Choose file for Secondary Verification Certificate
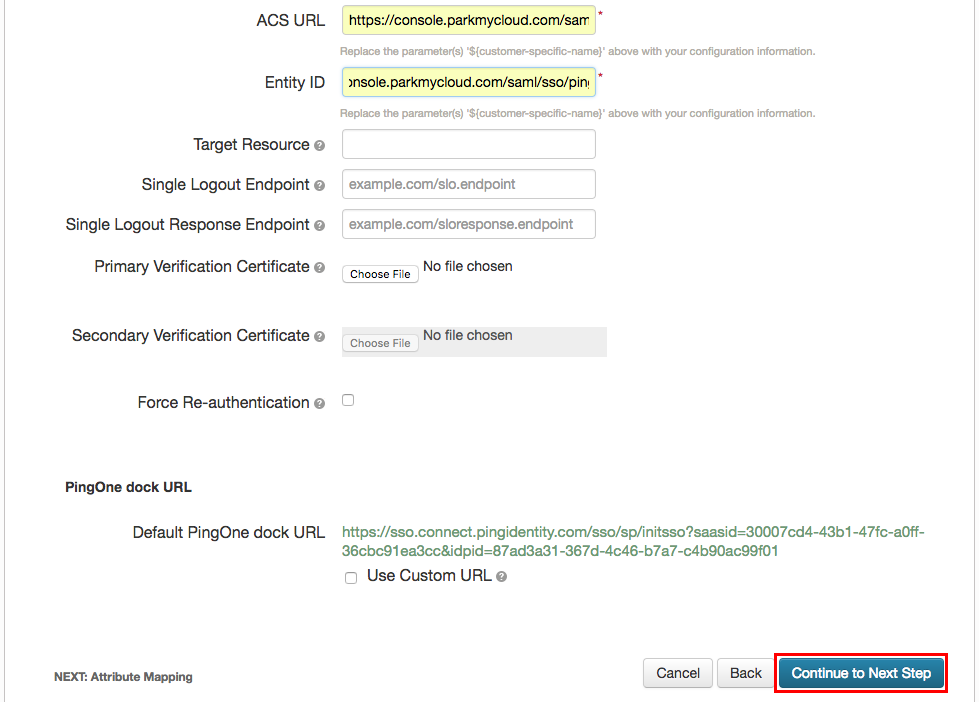 click(380, 343)
